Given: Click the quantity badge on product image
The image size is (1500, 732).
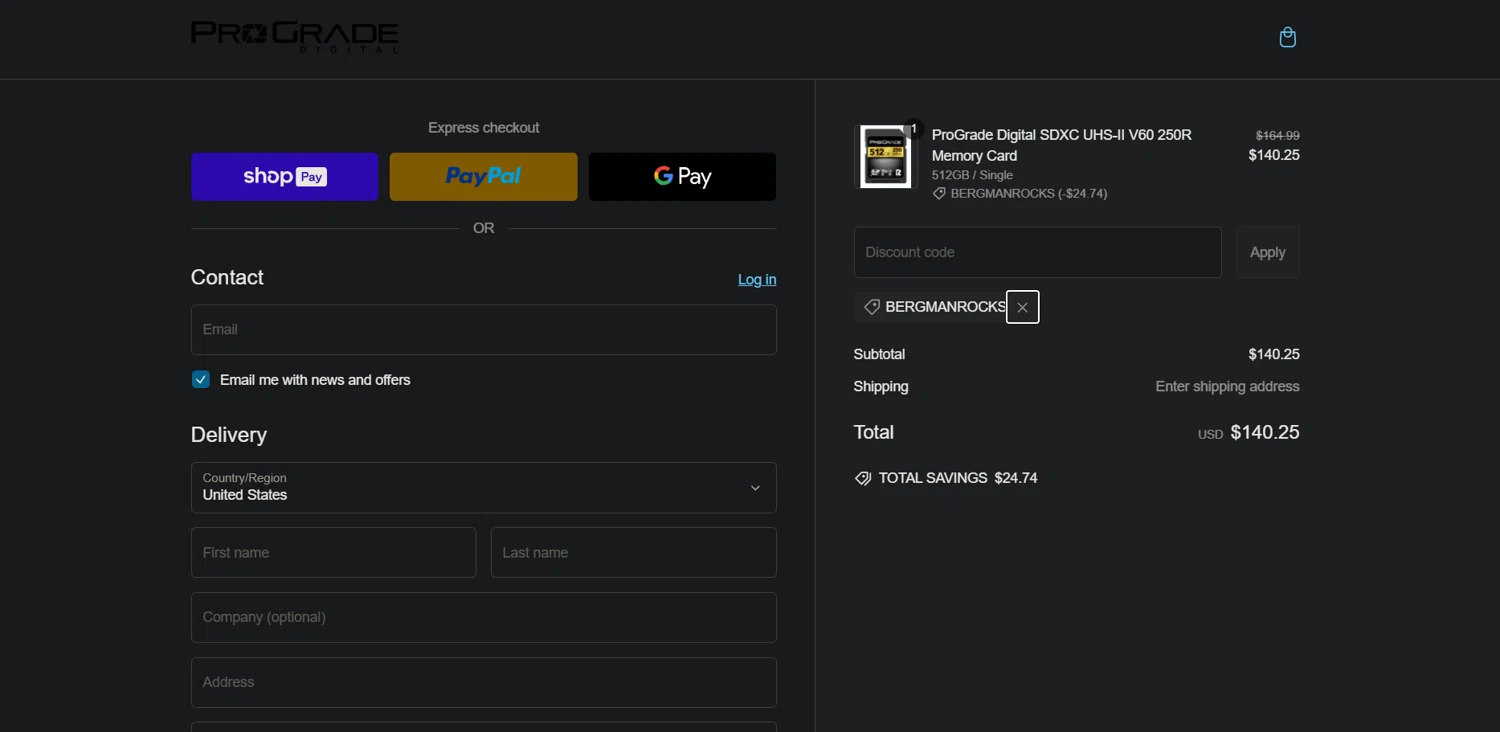Looking at the screenshot, I should point(913,129).
